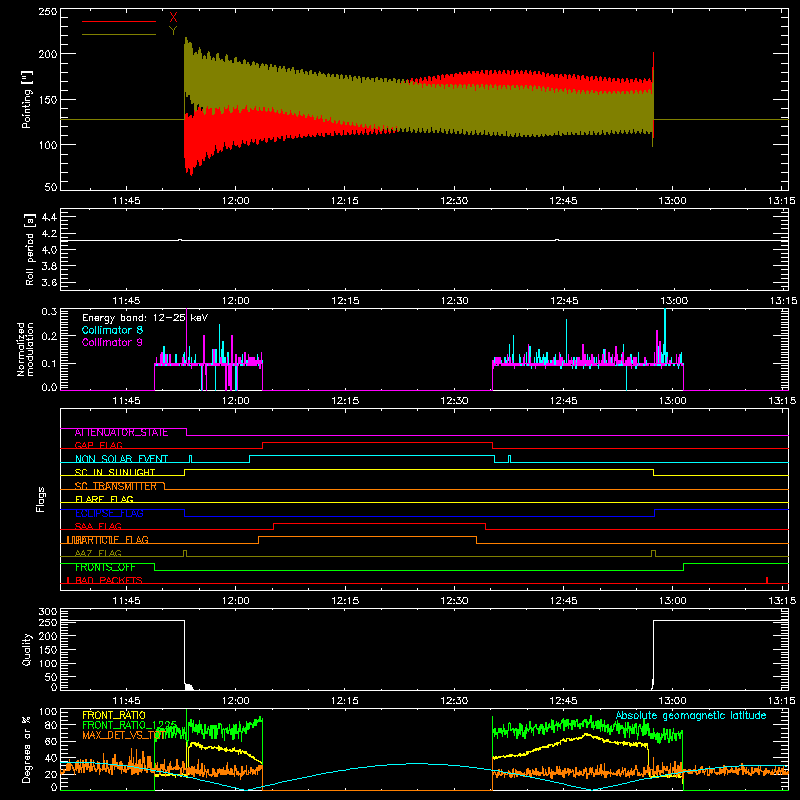Select the FLARE_FLAG label
The height and width of the screenshot is (800, 800).
[x=104, y=499]
